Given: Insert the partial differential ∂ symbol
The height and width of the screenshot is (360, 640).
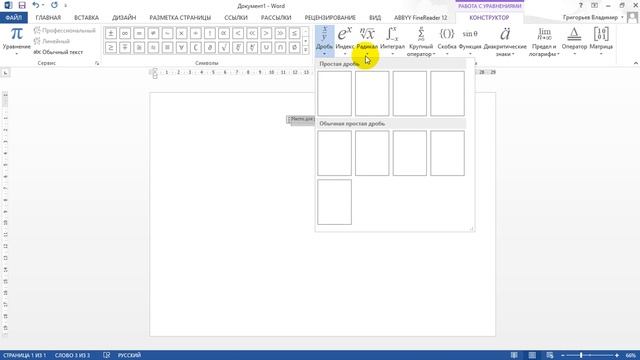Looking at the screenshot, I should [x=210, y=48].
